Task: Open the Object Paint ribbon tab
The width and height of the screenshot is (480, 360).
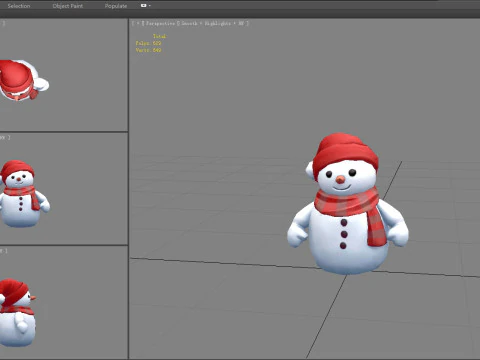Action: pos(68,6)
